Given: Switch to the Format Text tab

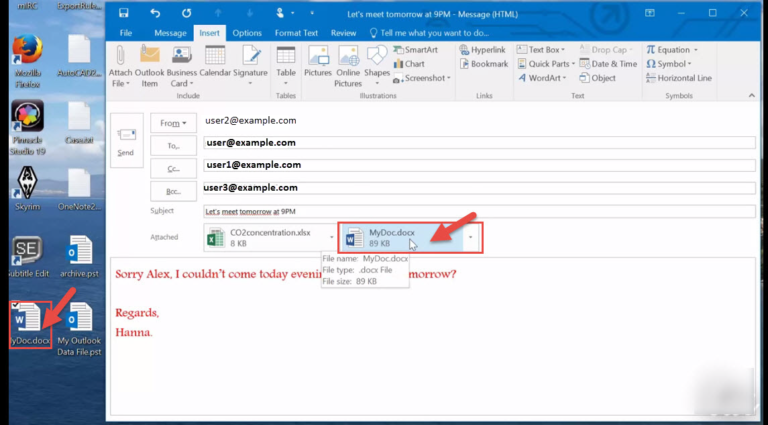Looking at the screenshot, I should pyautogui.click(x=295, y=32).
